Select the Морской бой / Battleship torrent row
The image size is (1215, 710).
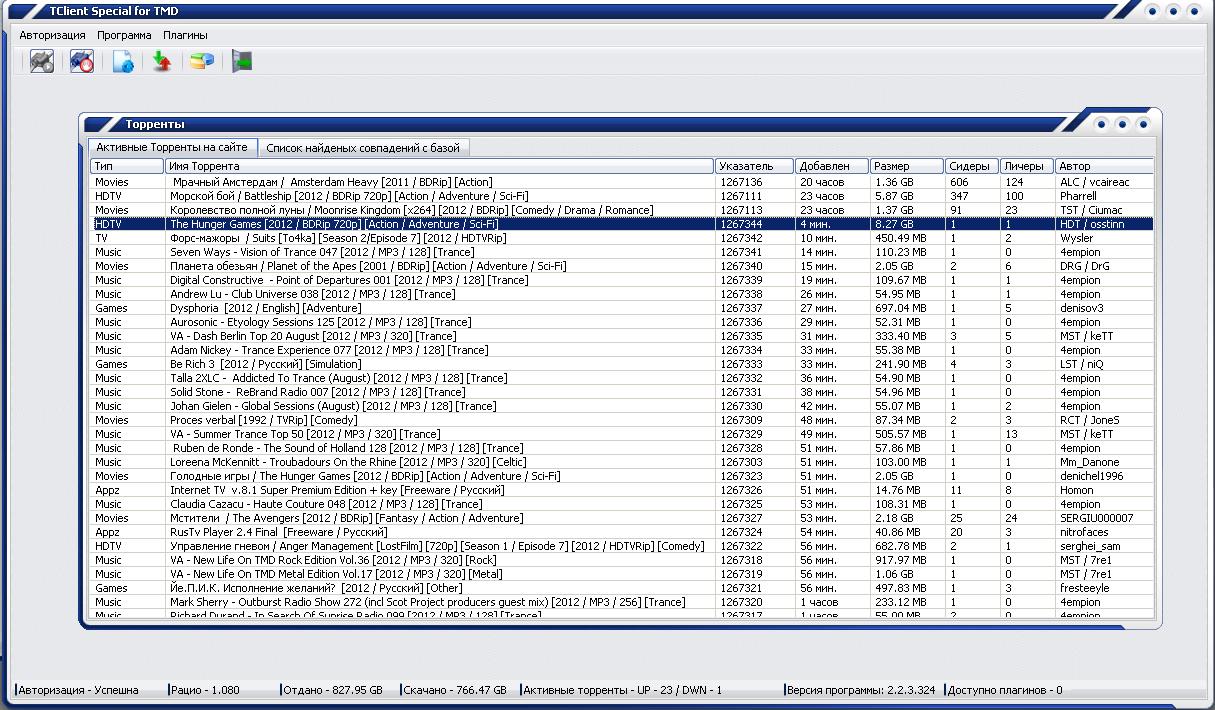[x=621, y=196]
